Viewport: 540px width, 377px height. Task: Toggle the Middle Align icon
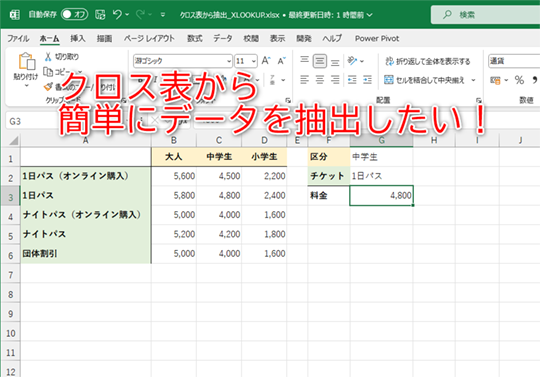point(320,61)
